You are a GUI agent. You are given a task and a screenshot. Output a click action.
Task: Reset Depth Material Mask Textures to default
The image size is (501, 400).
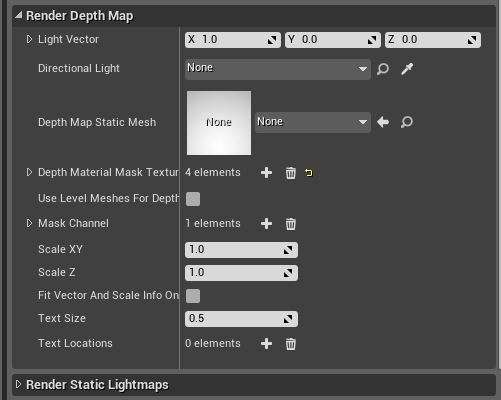tap(309, 173)
